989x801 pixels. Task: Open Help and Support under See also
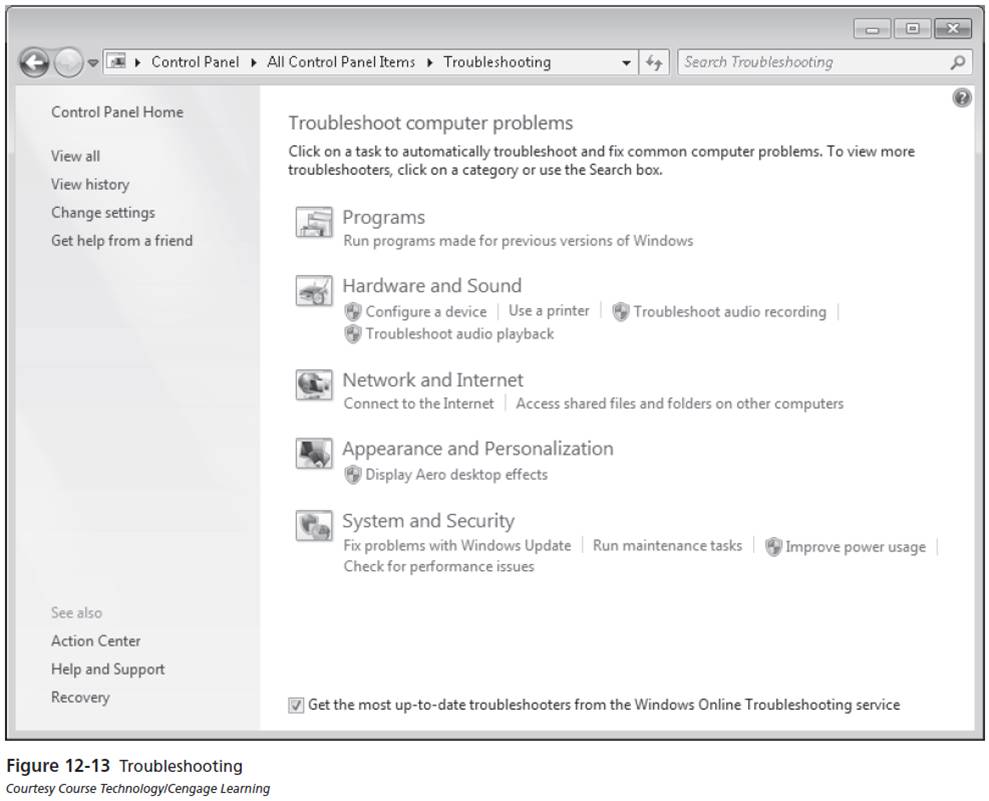pyautogui.click(x=108, y=669)
